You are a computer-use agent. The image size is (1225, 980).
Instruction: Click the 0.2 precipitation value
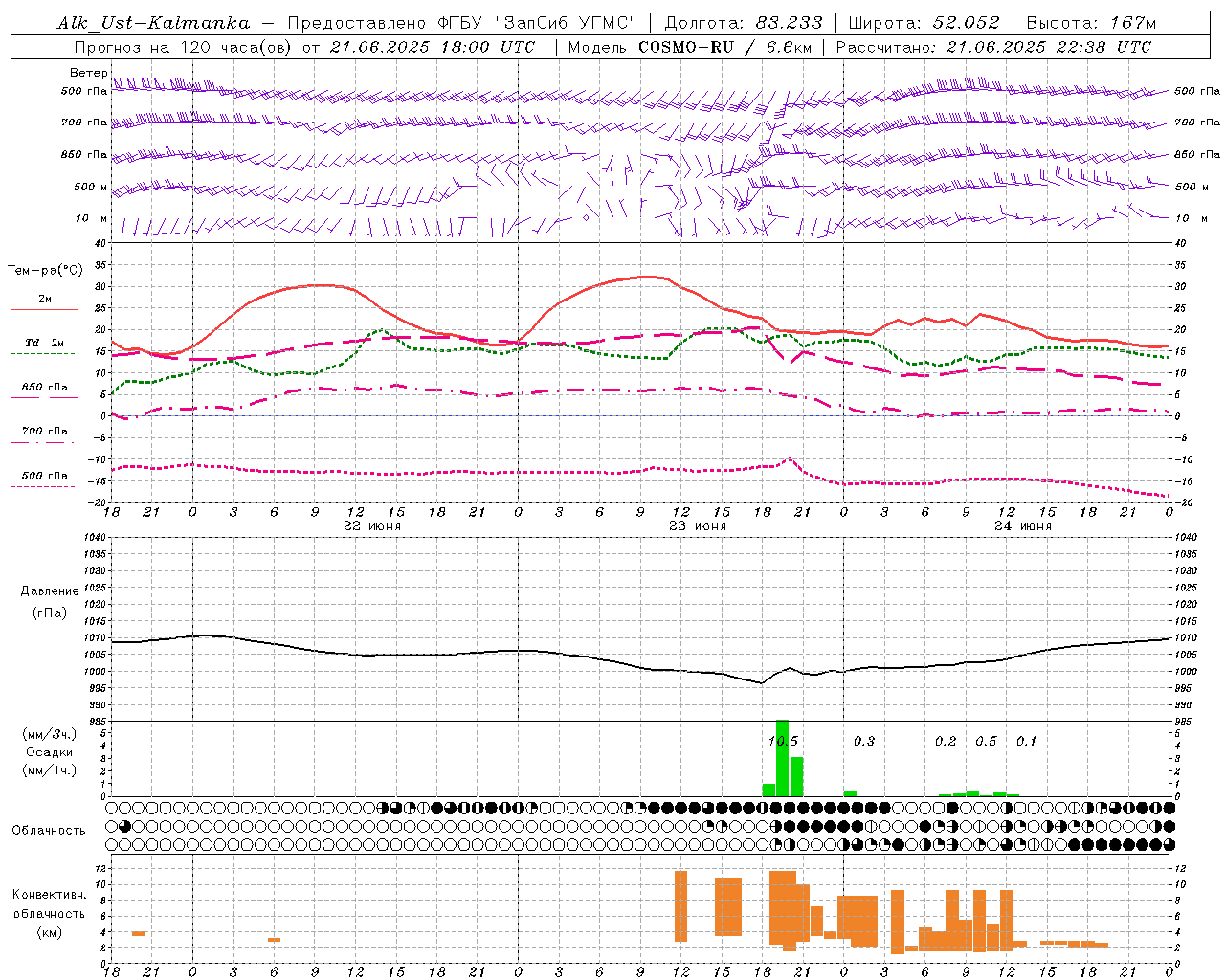(946, 742)
